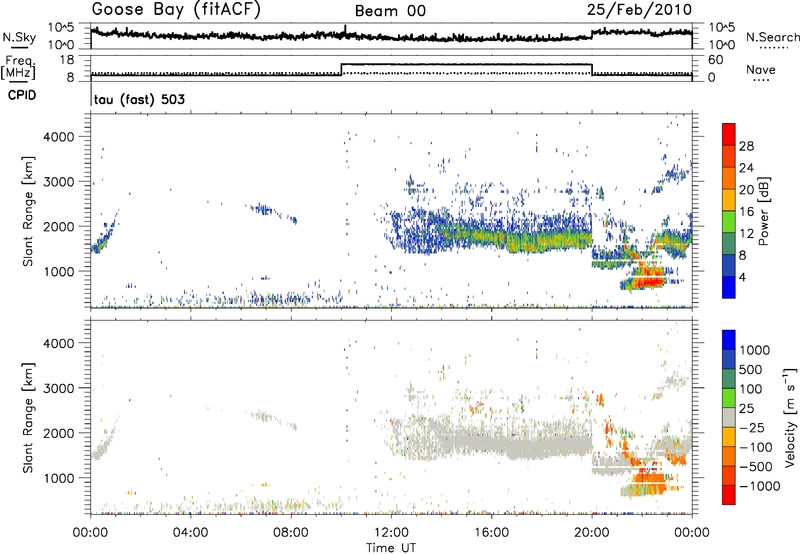Click the 'N.Search' legend label
Screen dimensions: 800x554
point(772,37)
